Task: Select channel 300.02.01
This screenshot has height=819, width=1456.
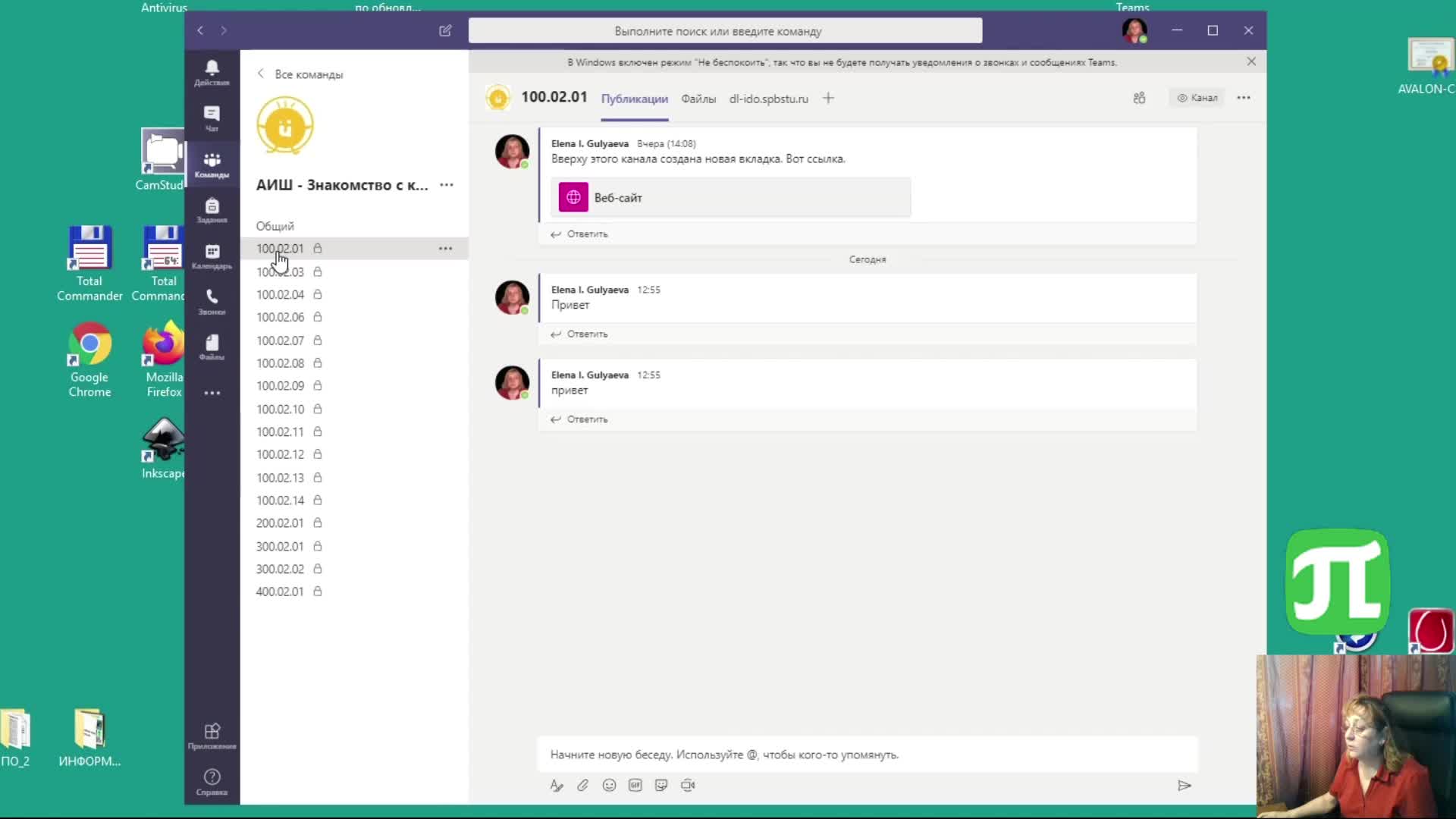Action: pyautogui.click(x=354, y=547)
